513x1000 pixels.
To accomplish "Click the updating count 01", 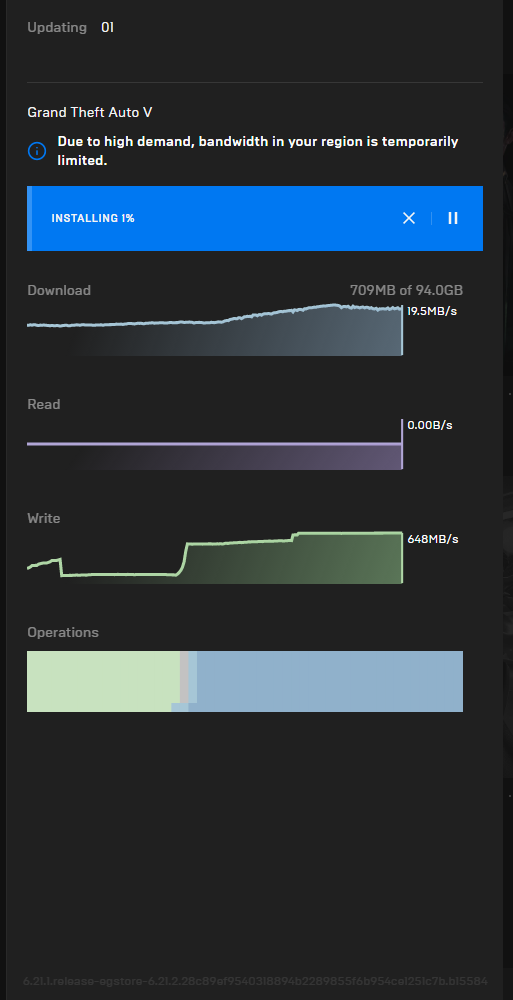I will coord(107,27).
